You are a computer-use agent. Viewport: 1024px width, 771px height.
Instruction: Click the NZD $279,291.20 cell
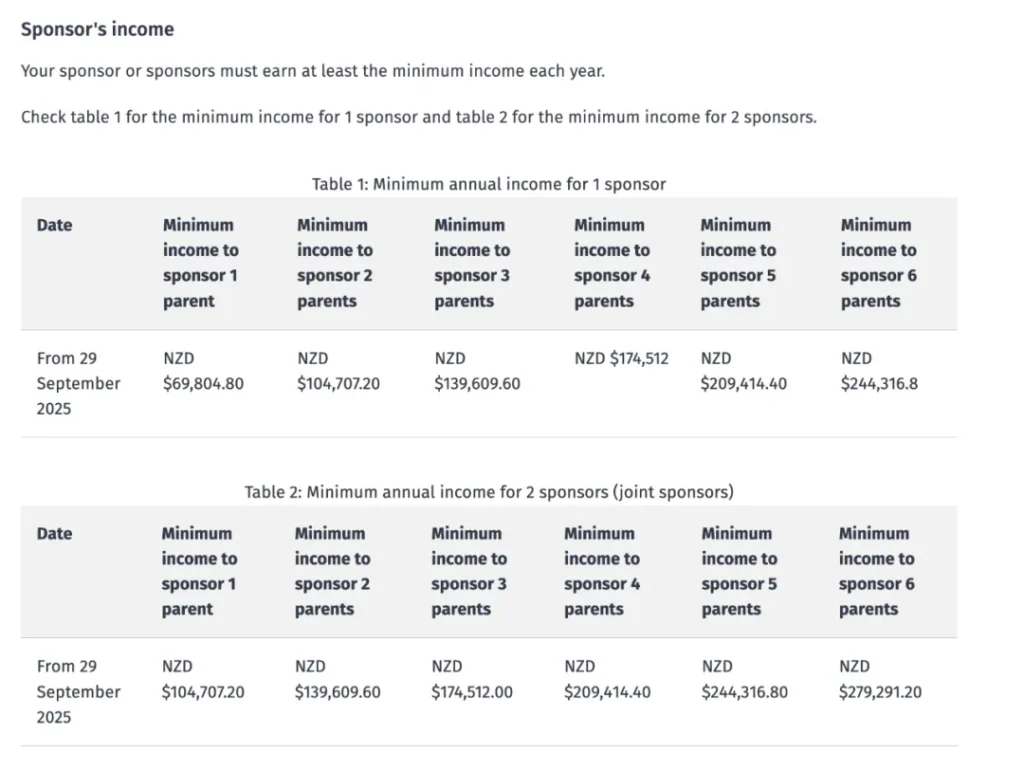(x=880, y=679)
